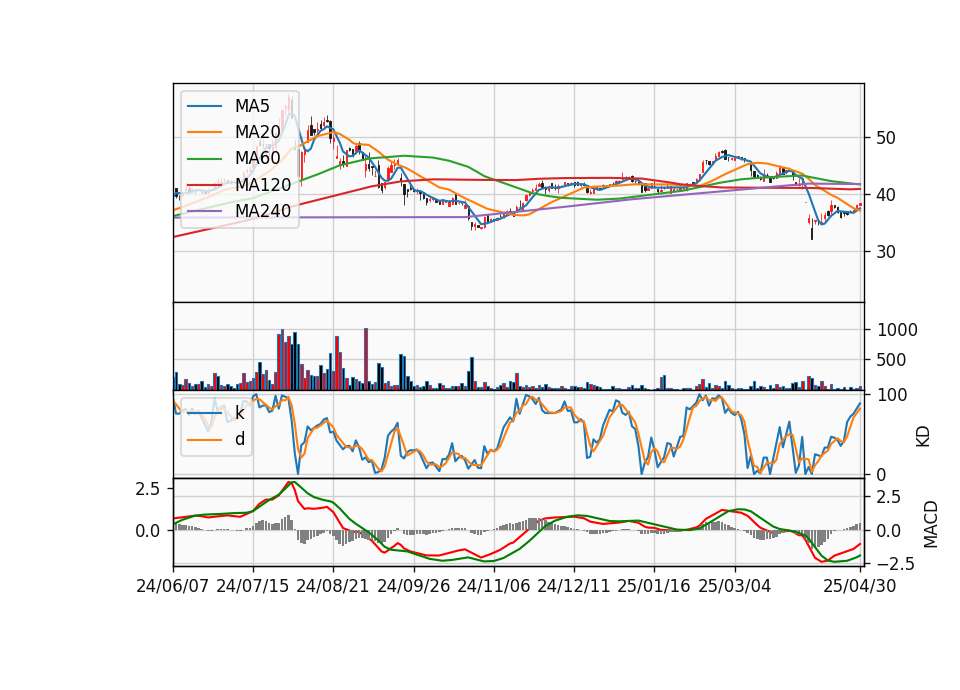Click the volume axis value 500
The image size is (960, 690).
coord(891,360)
